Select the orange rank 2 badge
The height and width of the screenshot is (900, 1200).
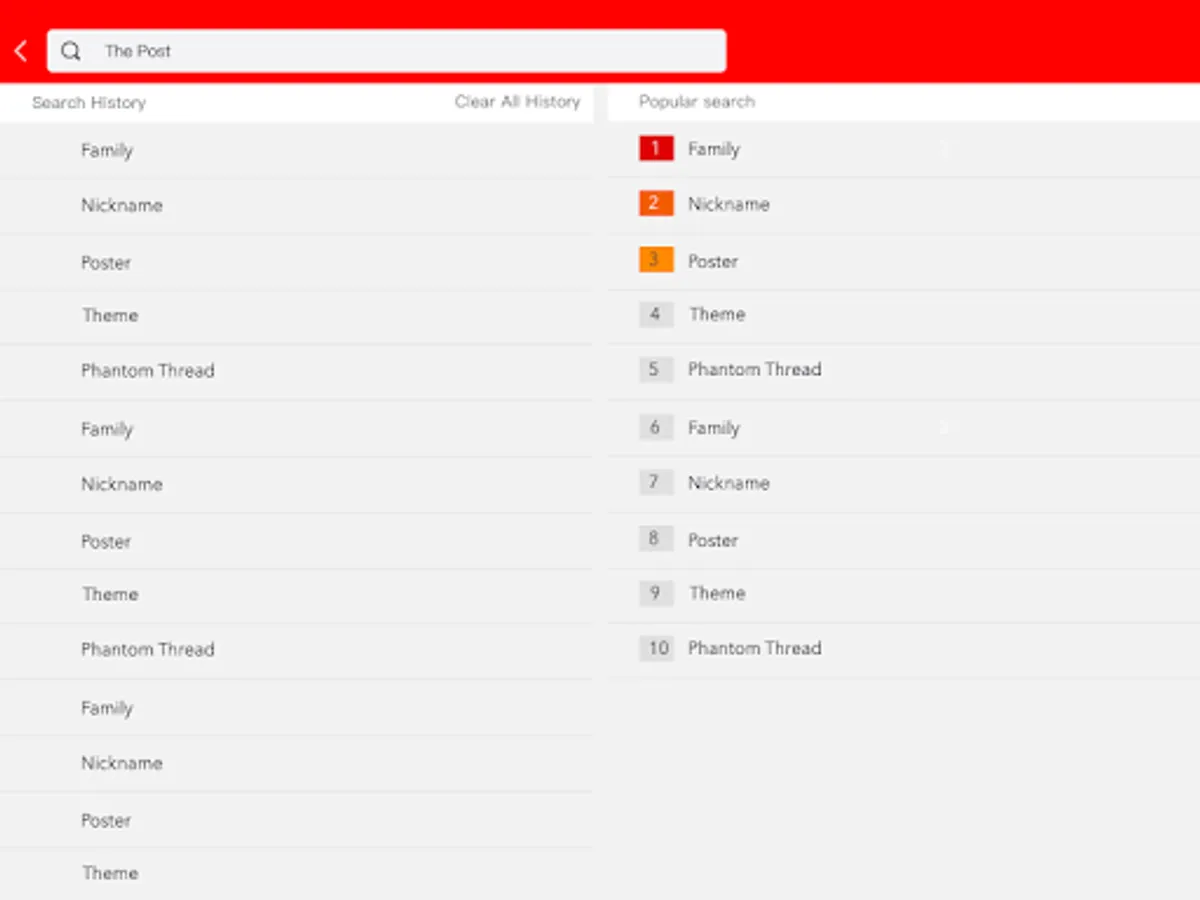click(x=655, y=203)
